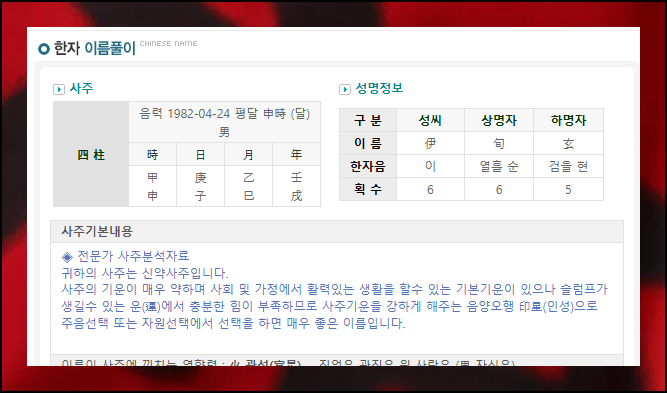Click the line starting 생길수 있는 운
This screenshot has width=667, height=393.
[x=330, y=306]
